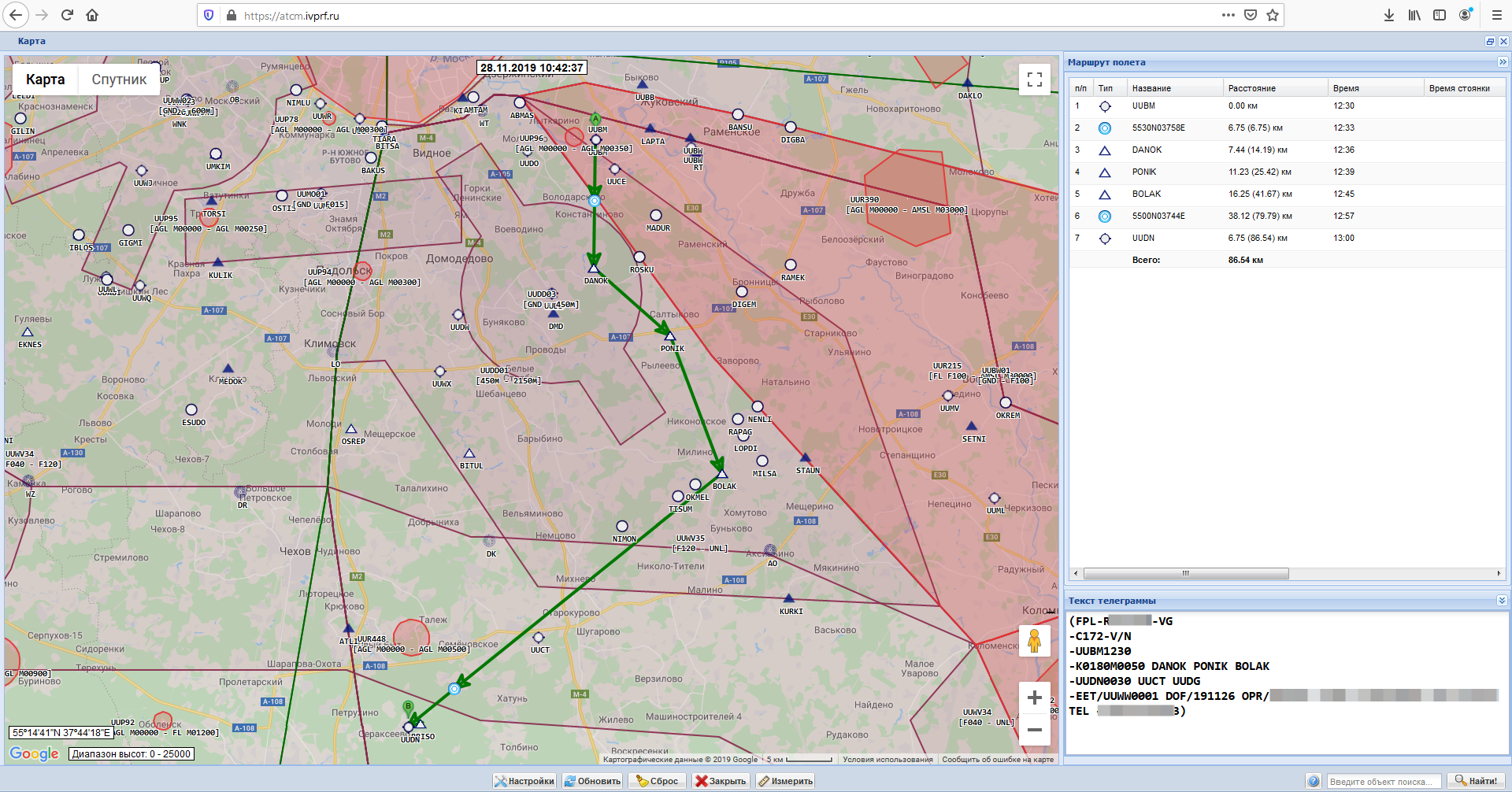Image resolution: width=1512 pixels, height=792 pixels.
Task: Select the BOLAK row in route table
Action: click(x=1147, y=194)
